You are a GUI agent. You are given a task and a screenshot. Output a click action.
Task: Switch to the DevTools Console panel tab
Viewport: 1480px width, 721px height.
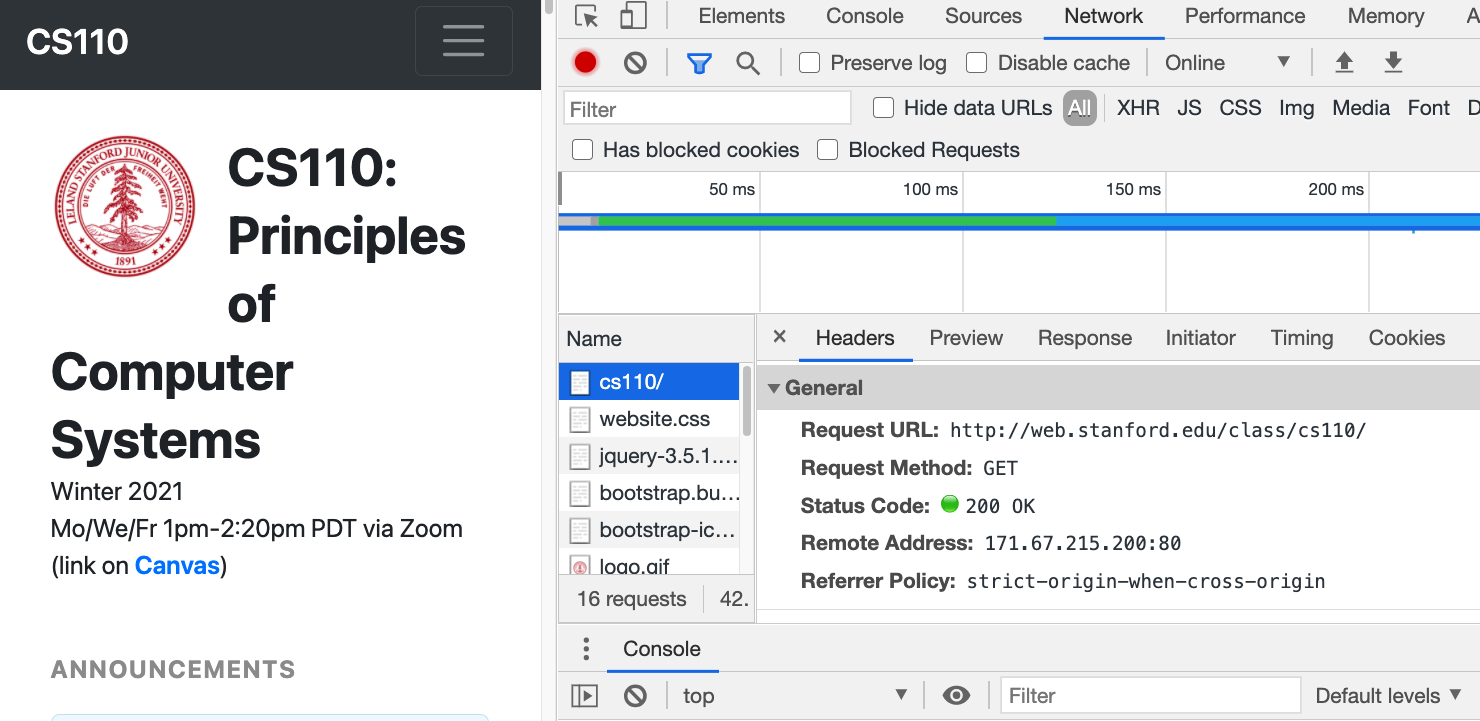click(865, 16)
